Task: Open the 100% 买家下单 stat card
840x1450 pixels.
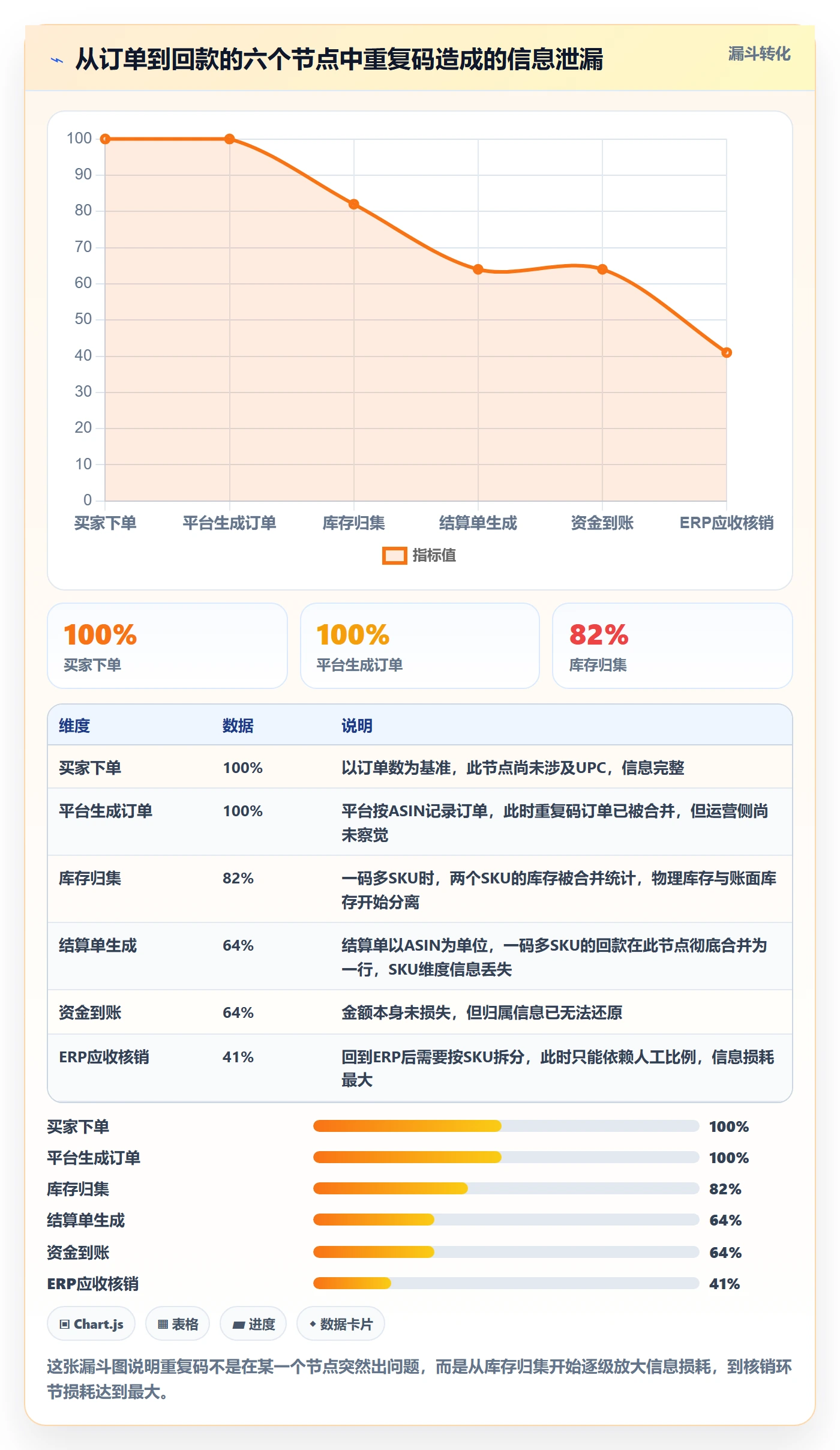Action: coord(167,646)
